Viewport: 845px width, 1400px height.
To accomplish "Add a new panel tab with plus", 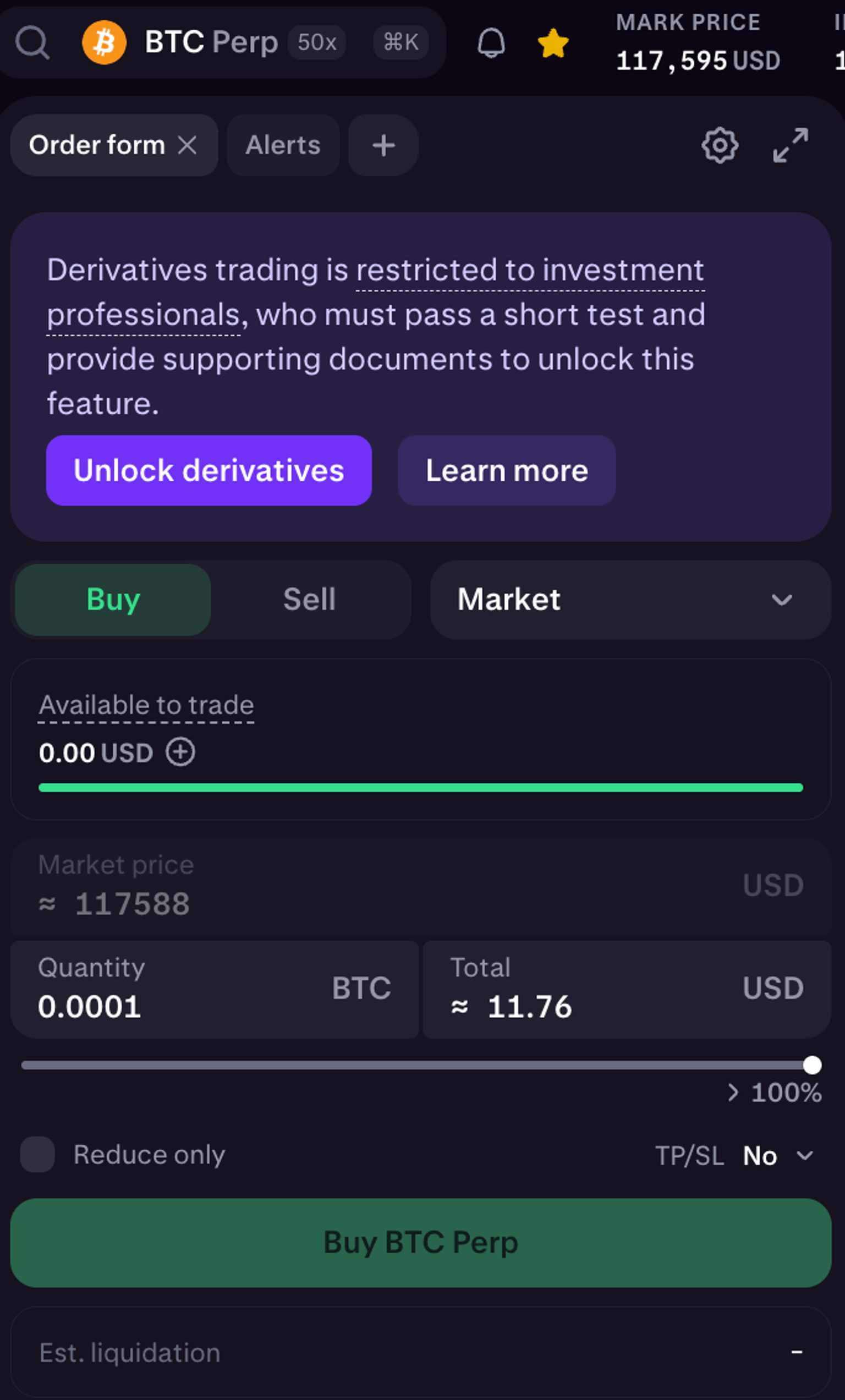I will coord(383,145).
